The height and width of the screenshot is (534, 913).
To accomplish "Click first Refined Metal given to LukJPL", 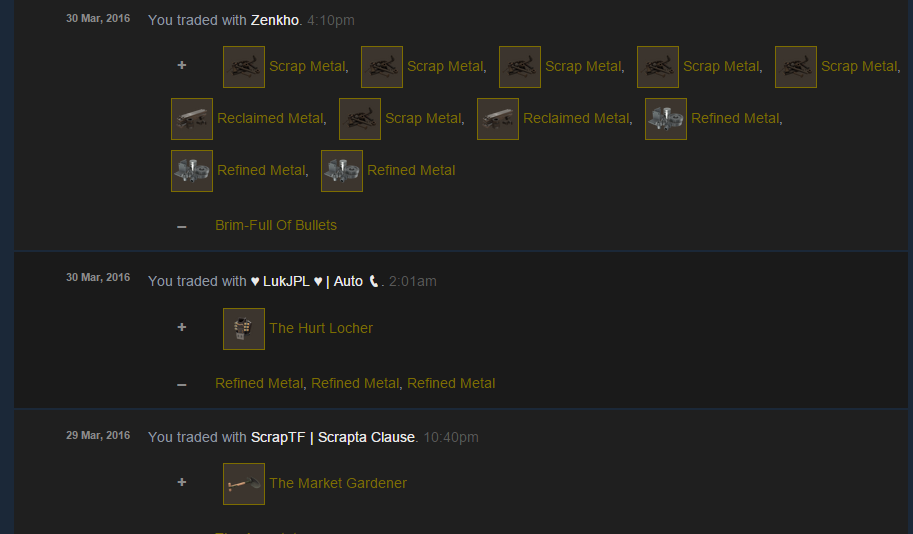I will [x=259, y=384].
